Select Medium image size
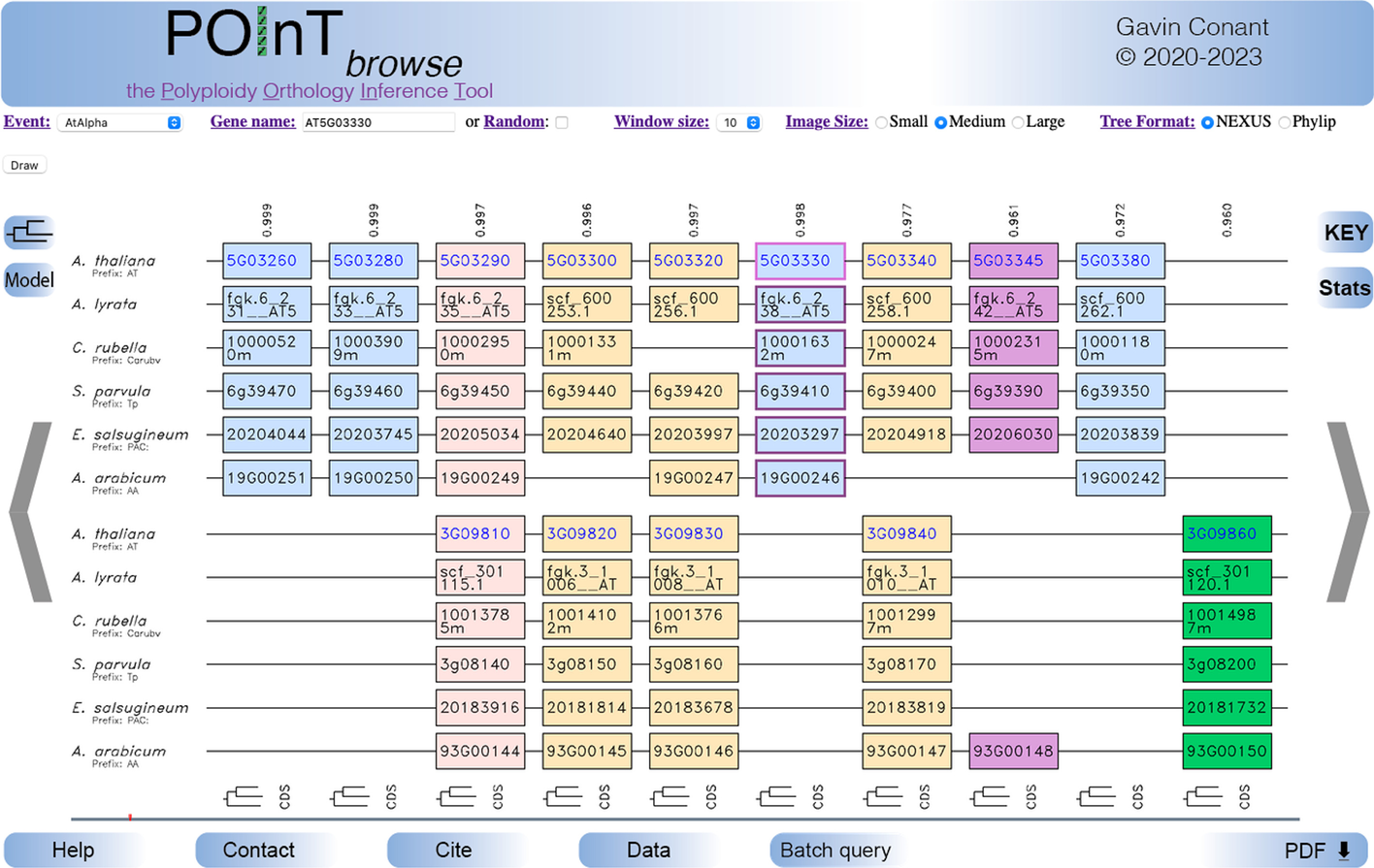 click(940, 122)
